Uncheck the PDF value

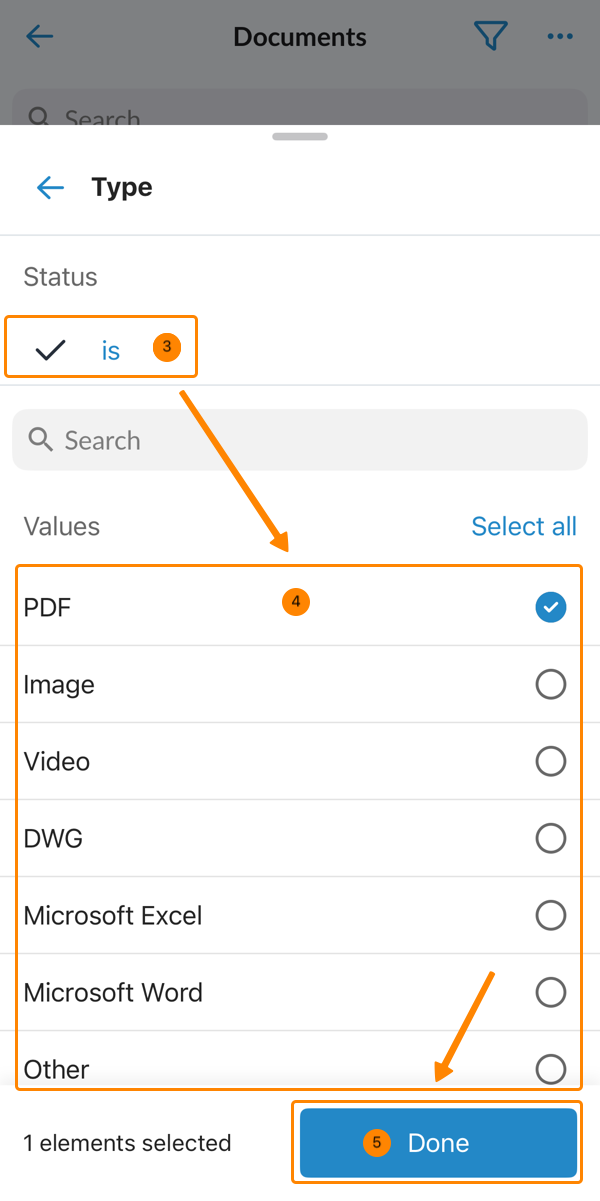pyautogui.click(x=550, y=607)
